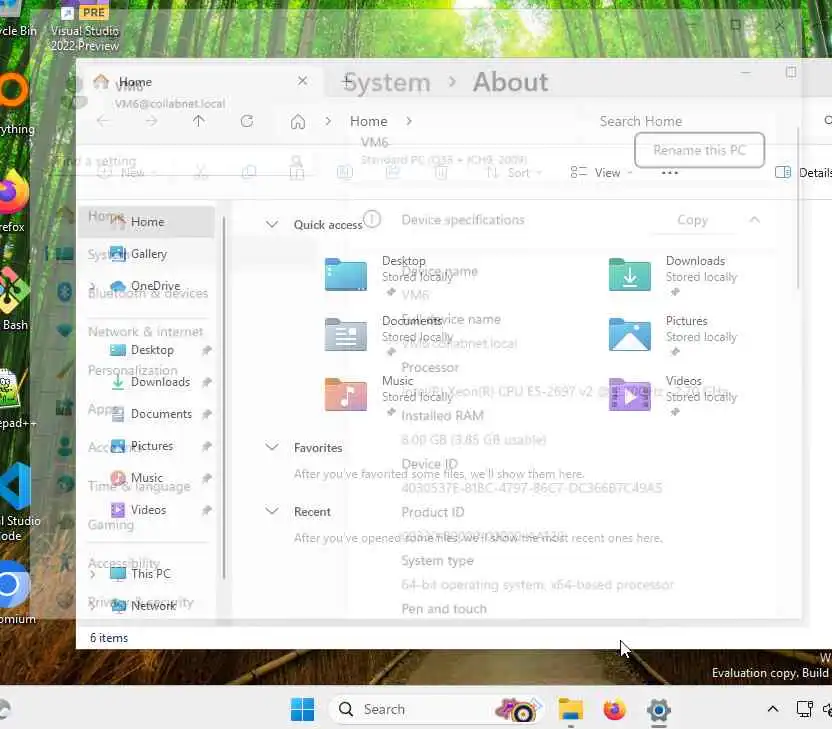Click Rename this PC in the Settings window
The width and height of the screenshot is (832, 729).
pos(699,150)
